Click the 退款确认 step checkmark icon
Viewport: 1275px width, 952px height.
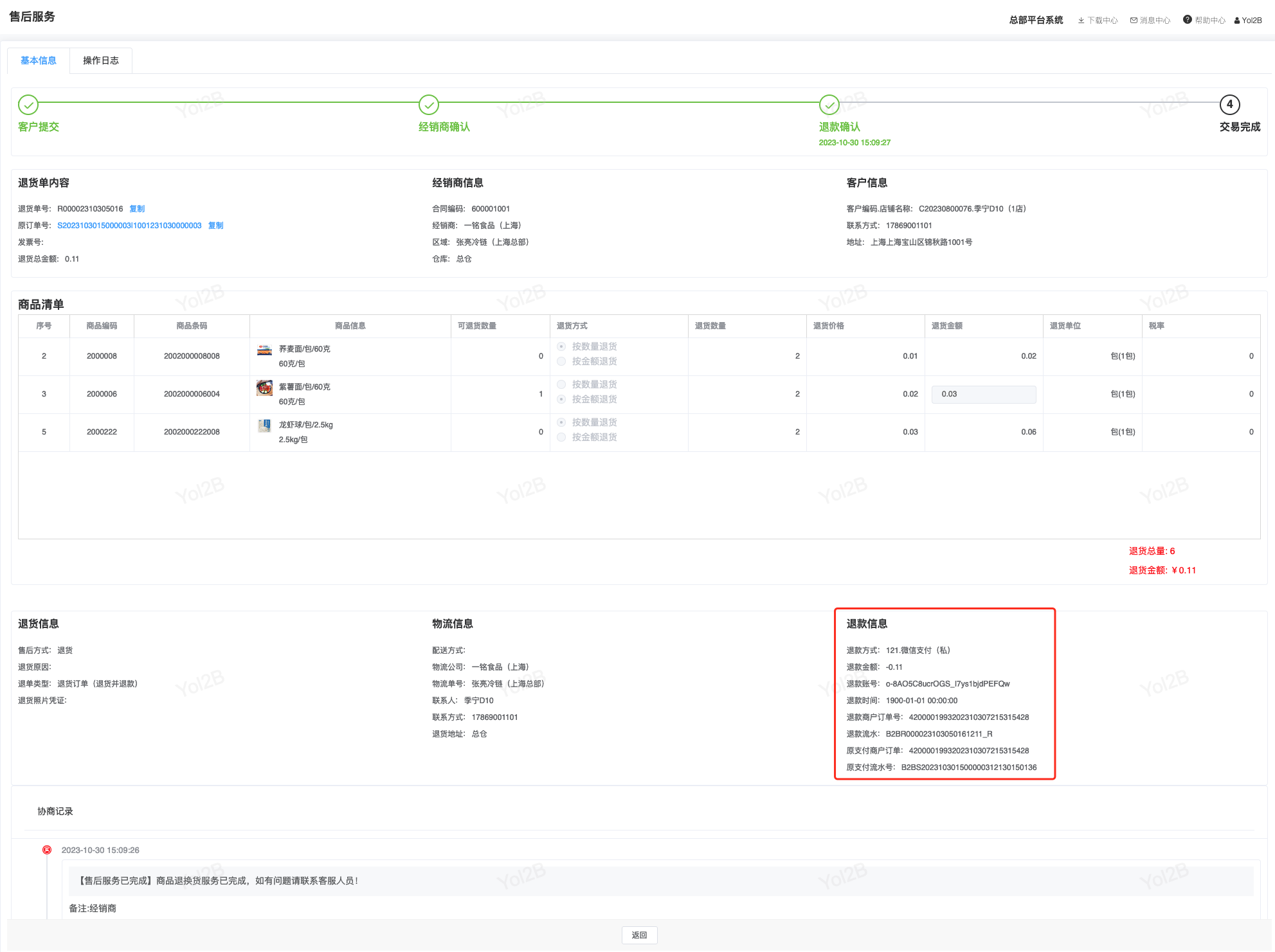pyautogui.click(x=829, y=105)
